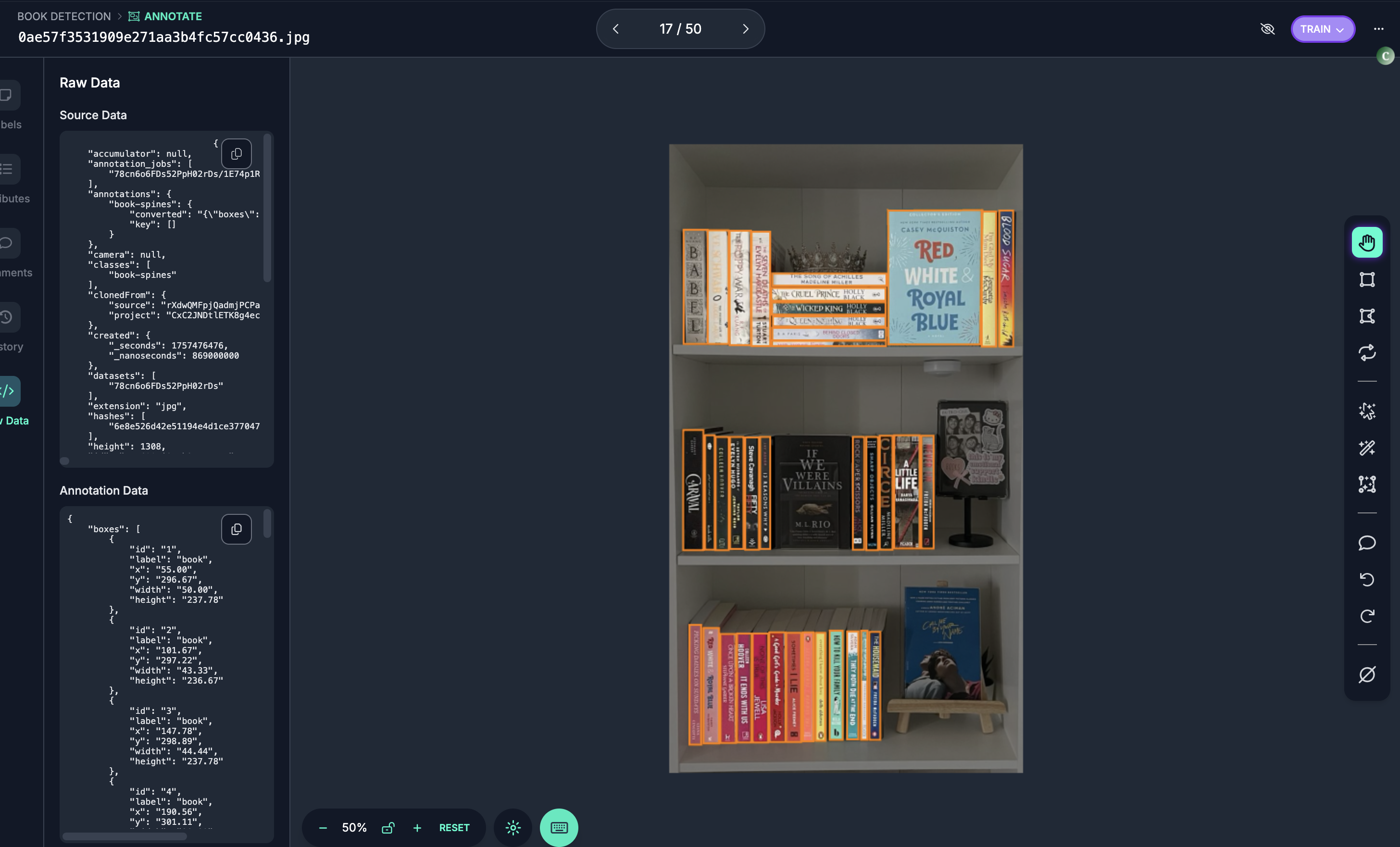Go to next image with right chevron
This screenshot has height=847, width=1400.
point(746,29)
